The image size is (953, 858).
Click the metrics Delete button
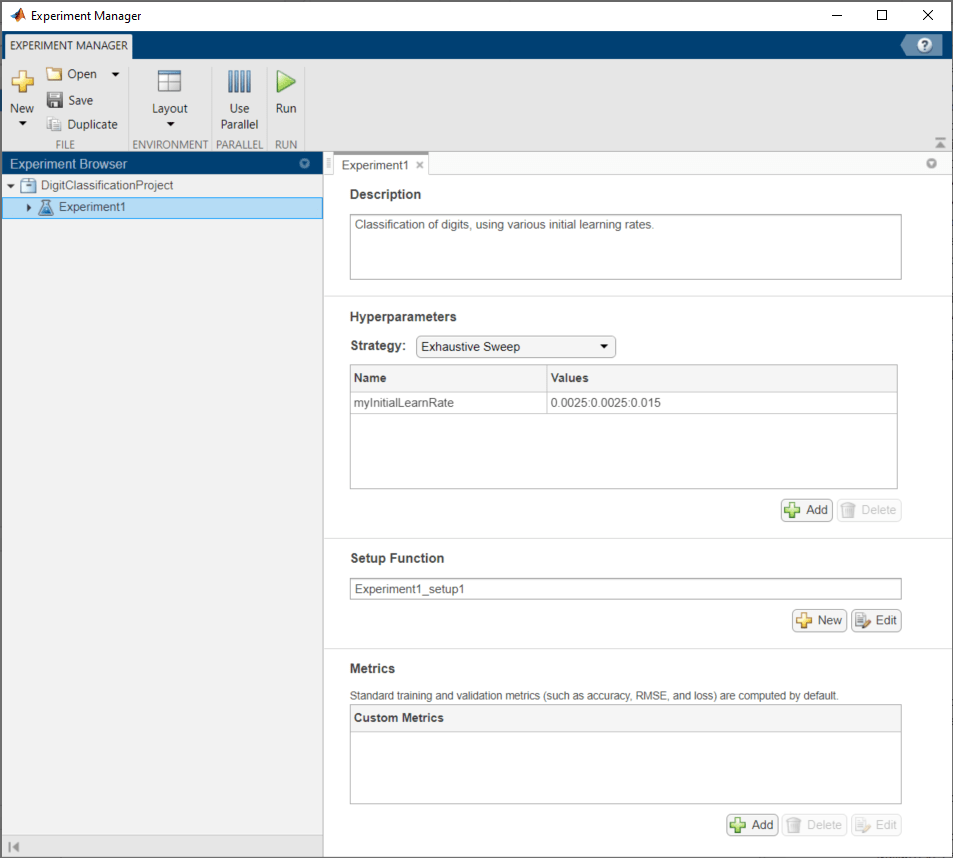click(814, 825)
